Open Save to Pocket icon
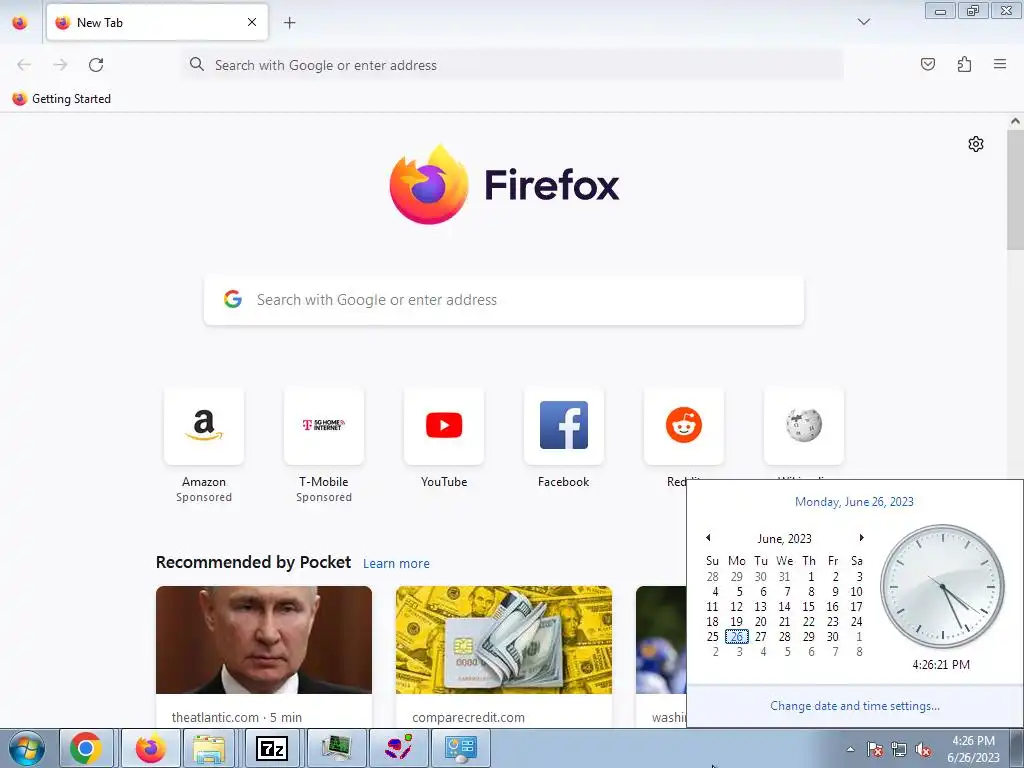Screen dimensions: 1024x768 pos(928,64)
